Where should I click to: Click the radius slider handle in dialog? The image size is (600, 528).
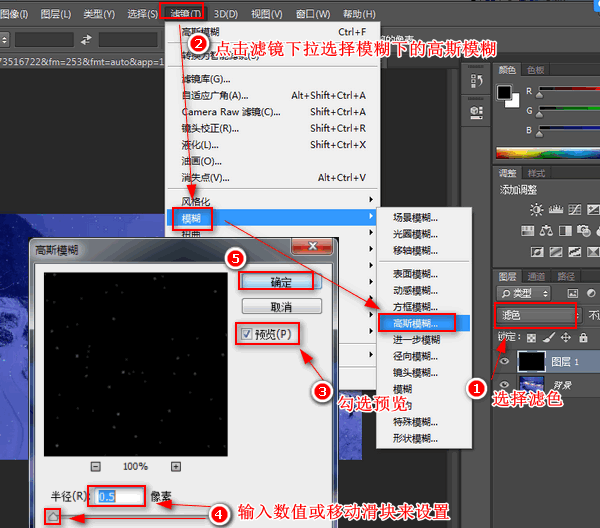click(53, 517)
